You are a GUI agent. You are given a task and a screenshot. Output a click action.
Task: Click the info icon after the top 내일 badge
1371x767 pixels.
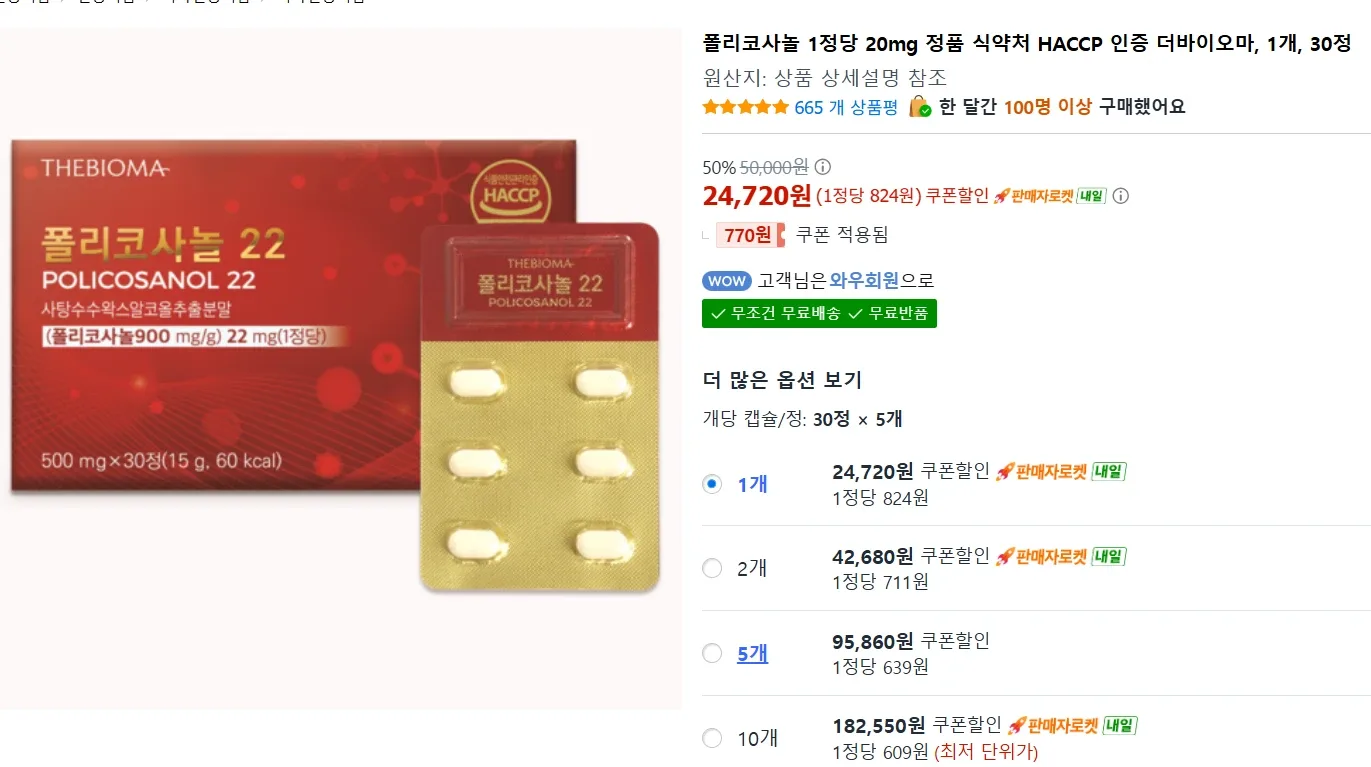1121,196
